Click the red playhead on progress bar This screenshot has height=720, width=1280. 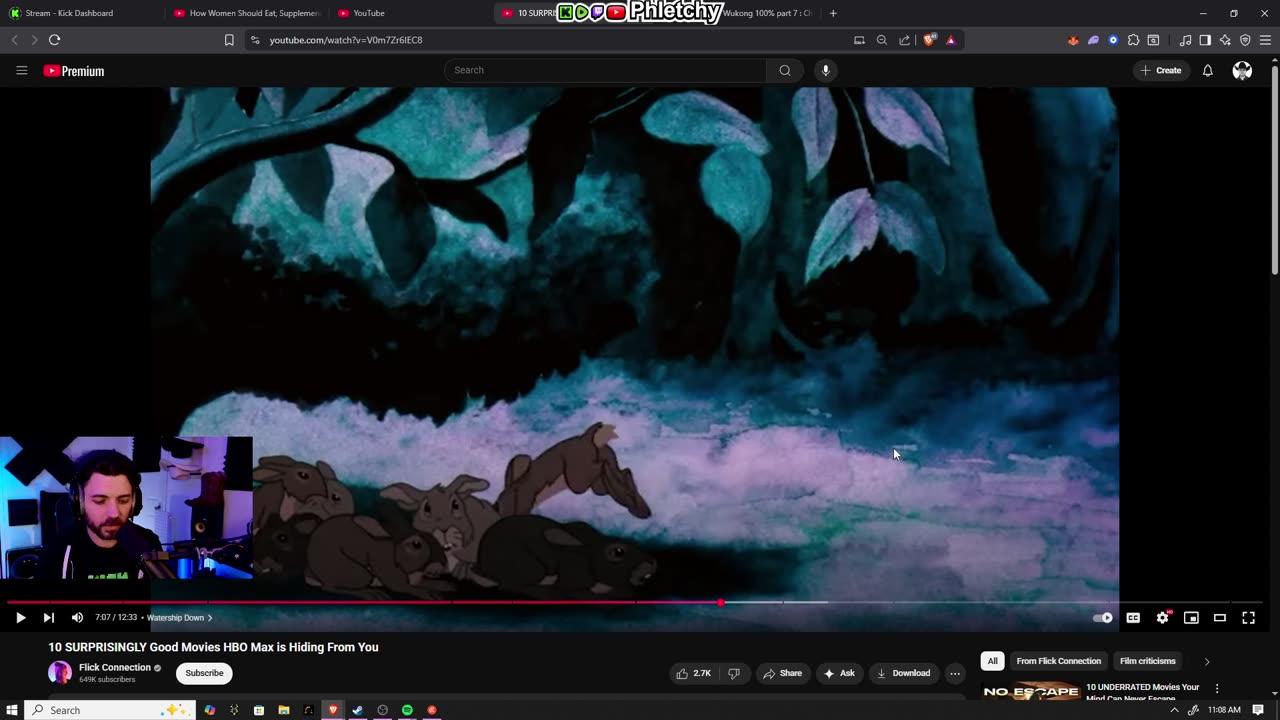point(721,603)
